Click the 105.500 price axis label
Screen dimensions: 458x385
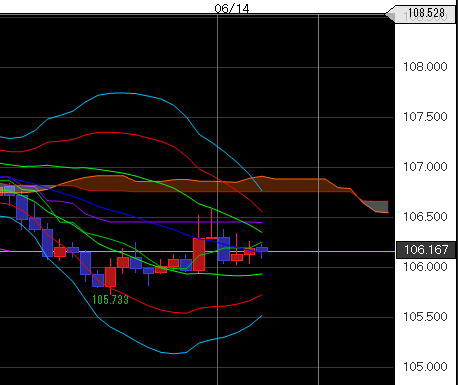[425, 317]
